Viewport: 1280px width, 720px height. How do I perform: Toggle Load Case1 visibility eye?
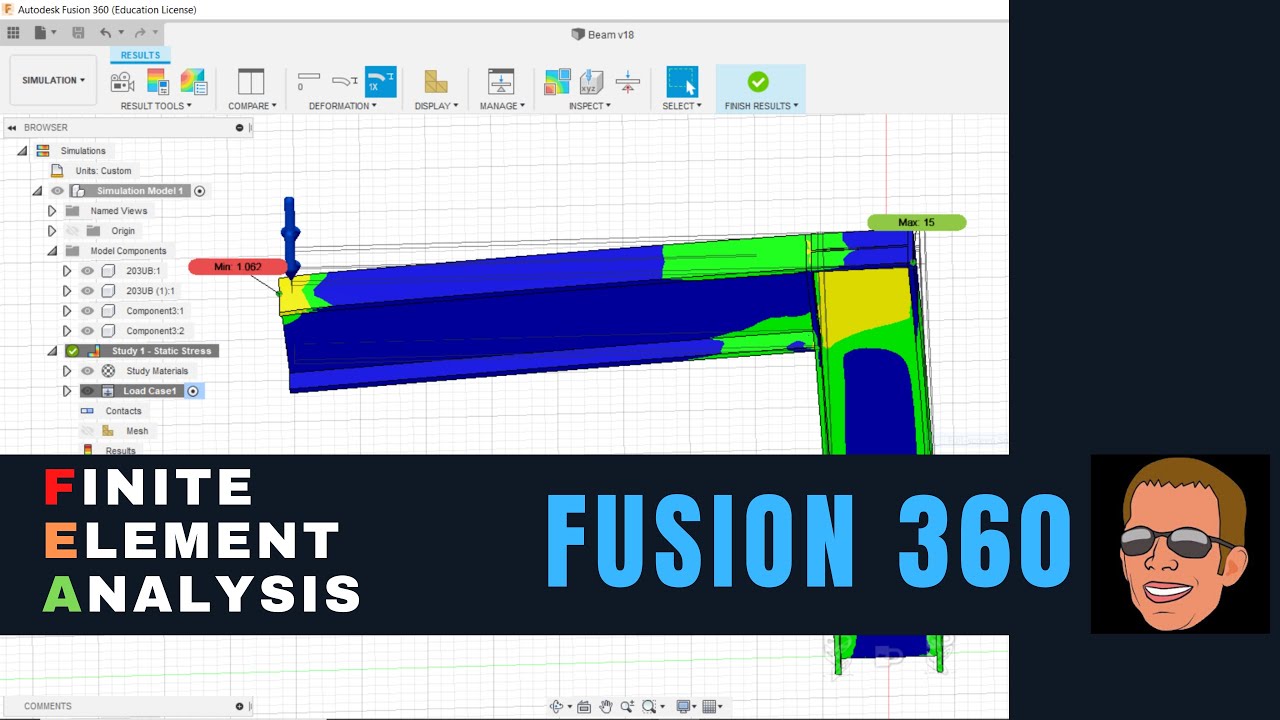click(x=87, y=391)
